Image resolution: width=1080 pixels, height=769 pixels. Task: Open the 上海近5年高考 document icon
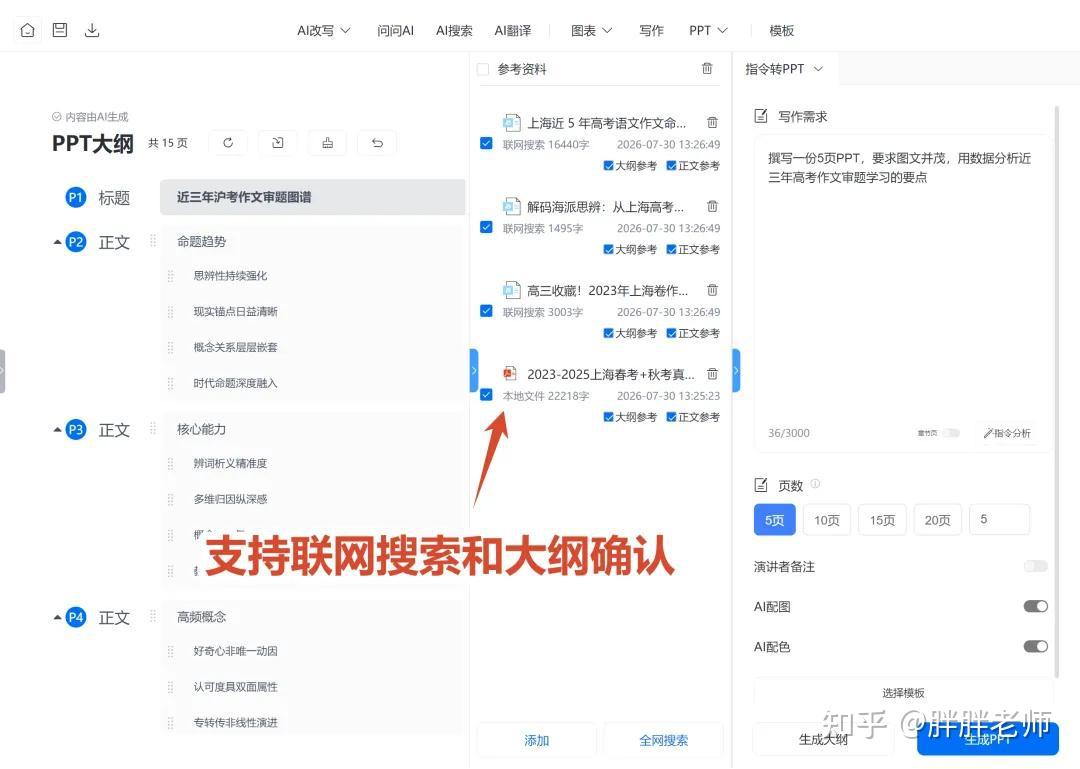tap(511, 123)
